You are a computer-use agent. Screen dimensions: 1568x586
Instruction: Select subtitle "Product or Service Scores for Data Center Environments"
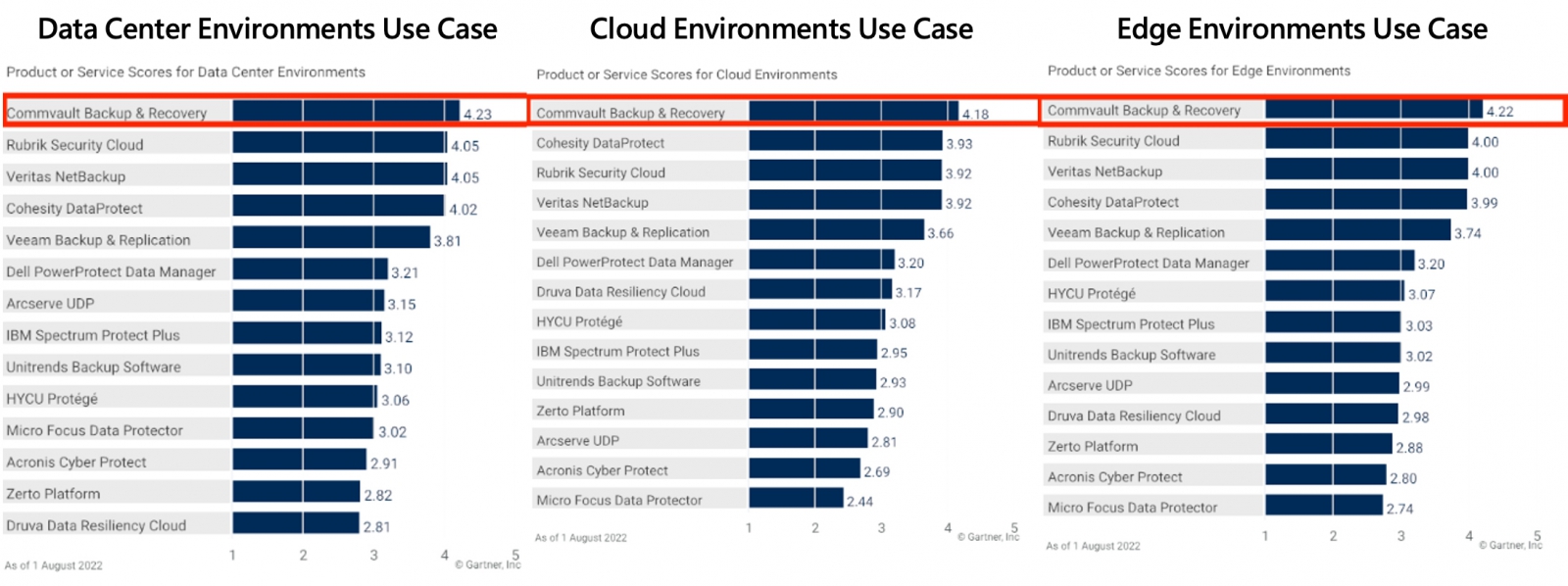[x=186, y=73]
